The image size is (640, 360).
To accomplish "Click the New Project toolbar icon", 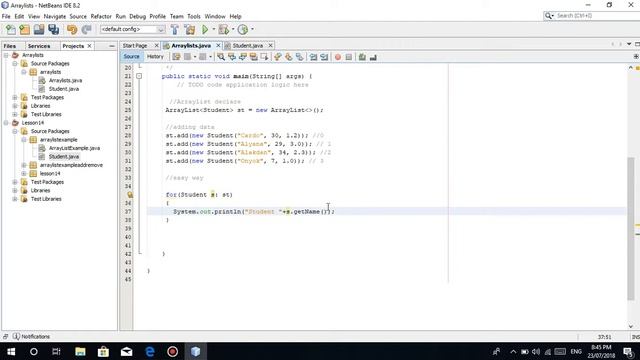I will (x=24, y=29).
